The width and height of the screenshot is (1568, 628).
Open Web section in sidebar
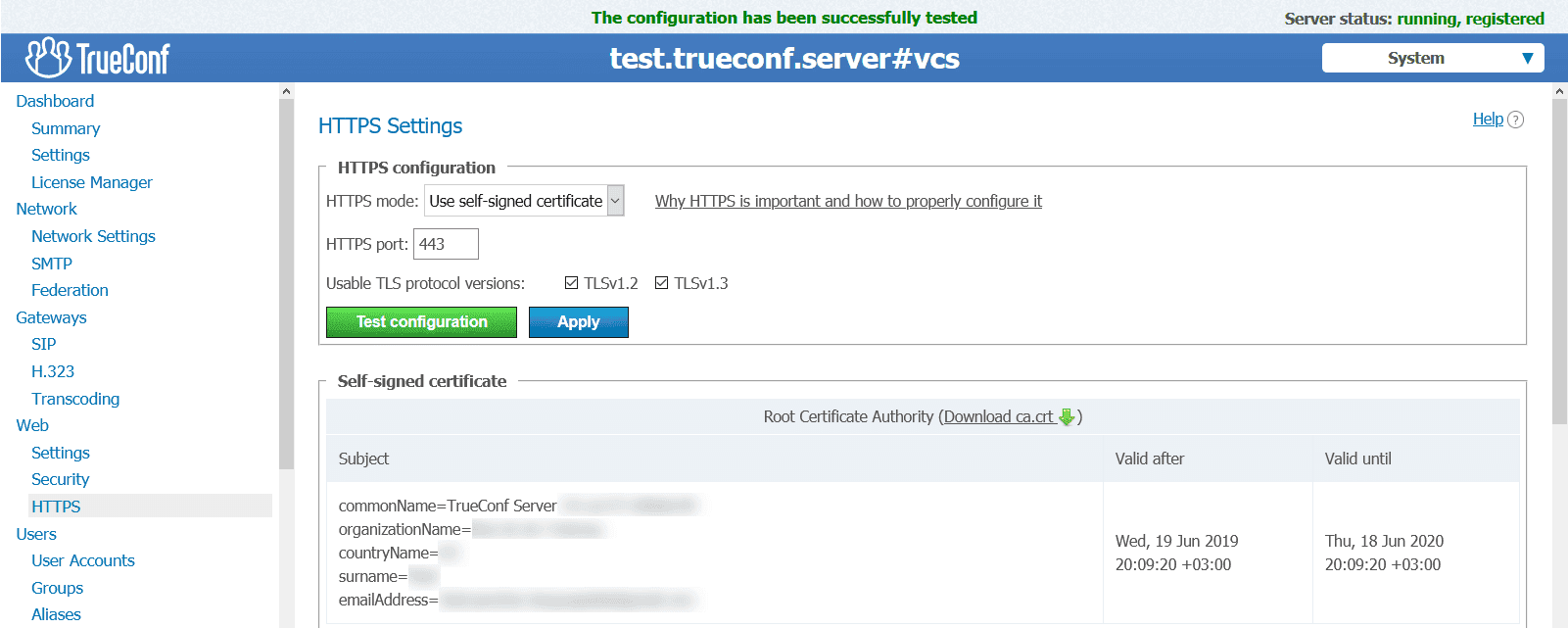pos(32,425)
